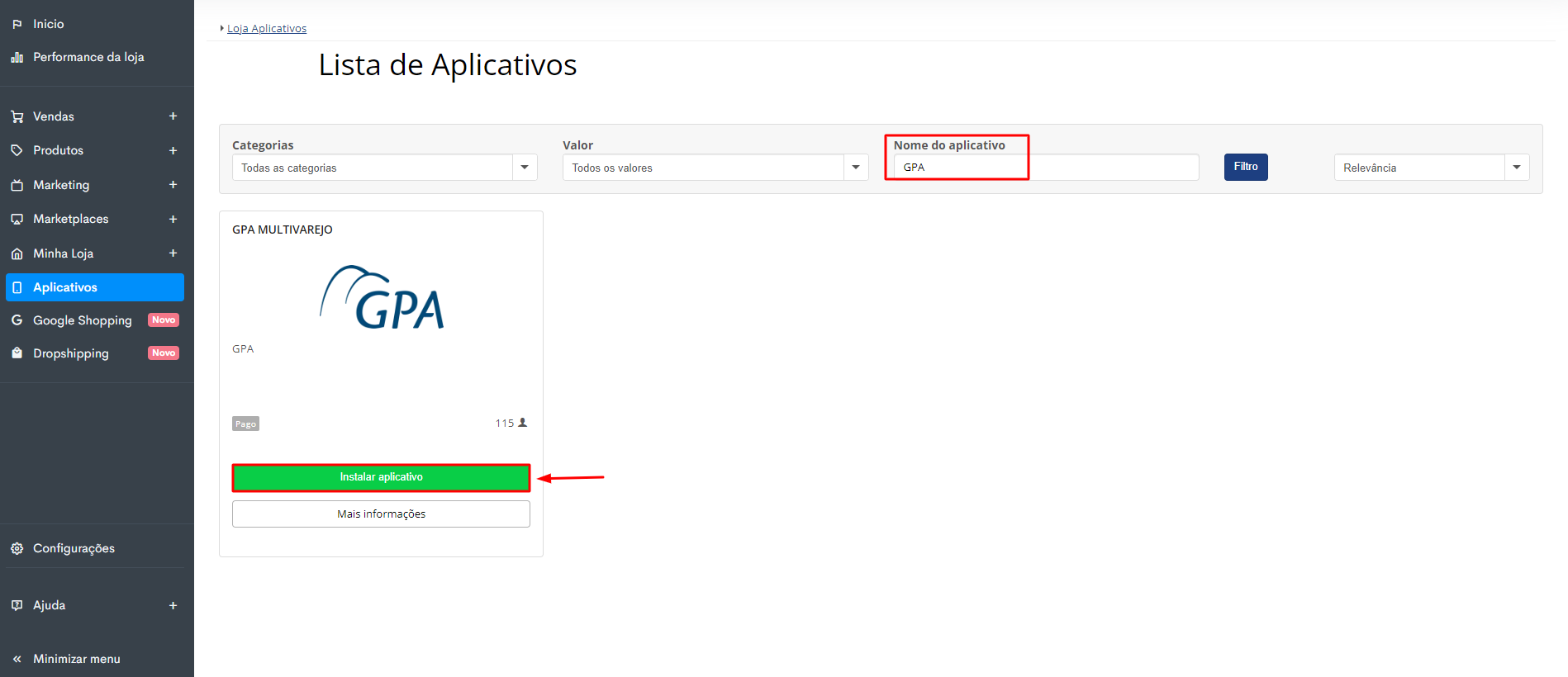Image resolution: width=1568 pixels, height=677 pixels.
Task: Click the Nome do aplicativo input field
Action: (x=1046, y=167)
